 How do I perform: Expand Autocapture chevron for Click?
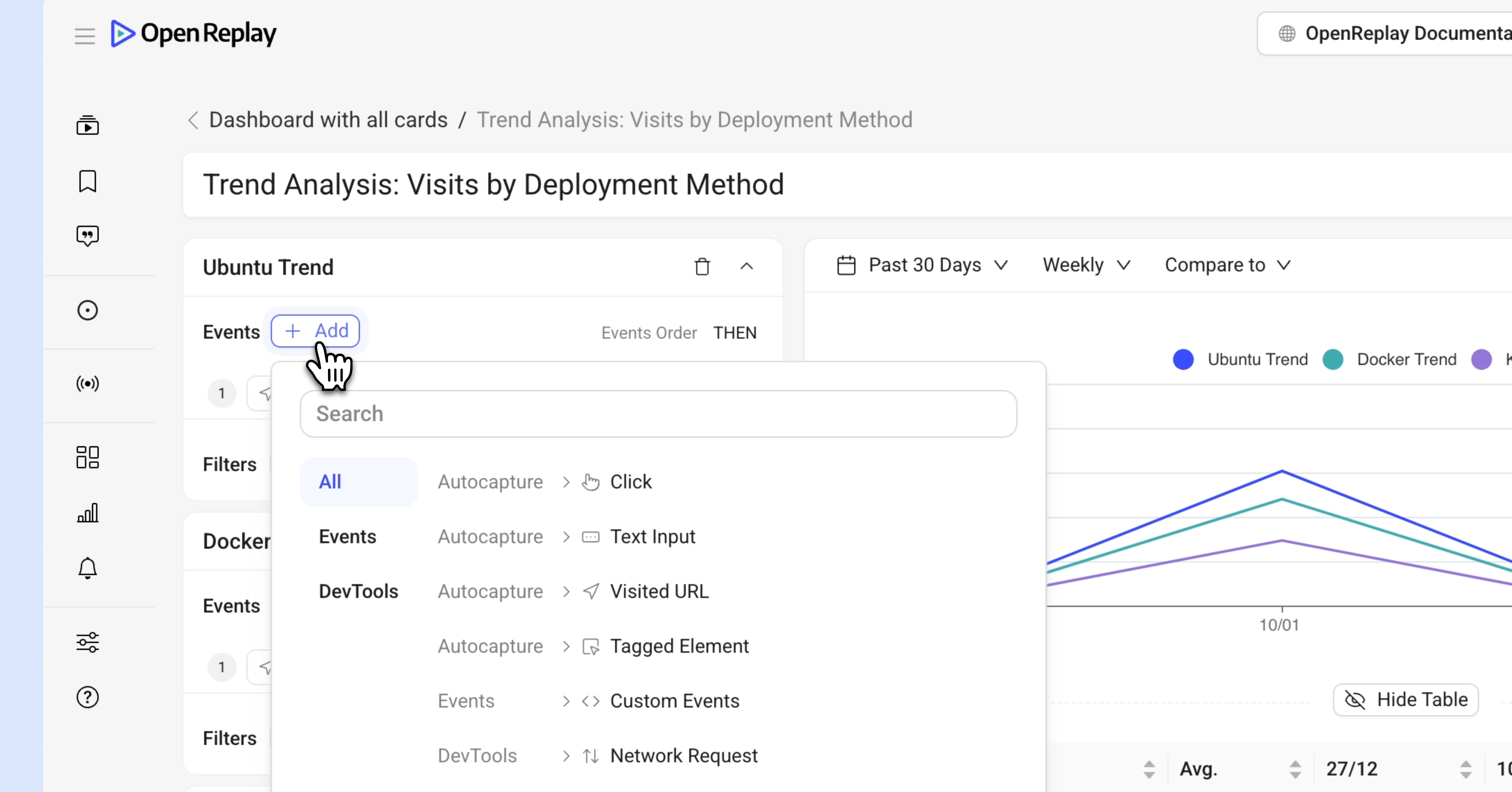(566, 482)
